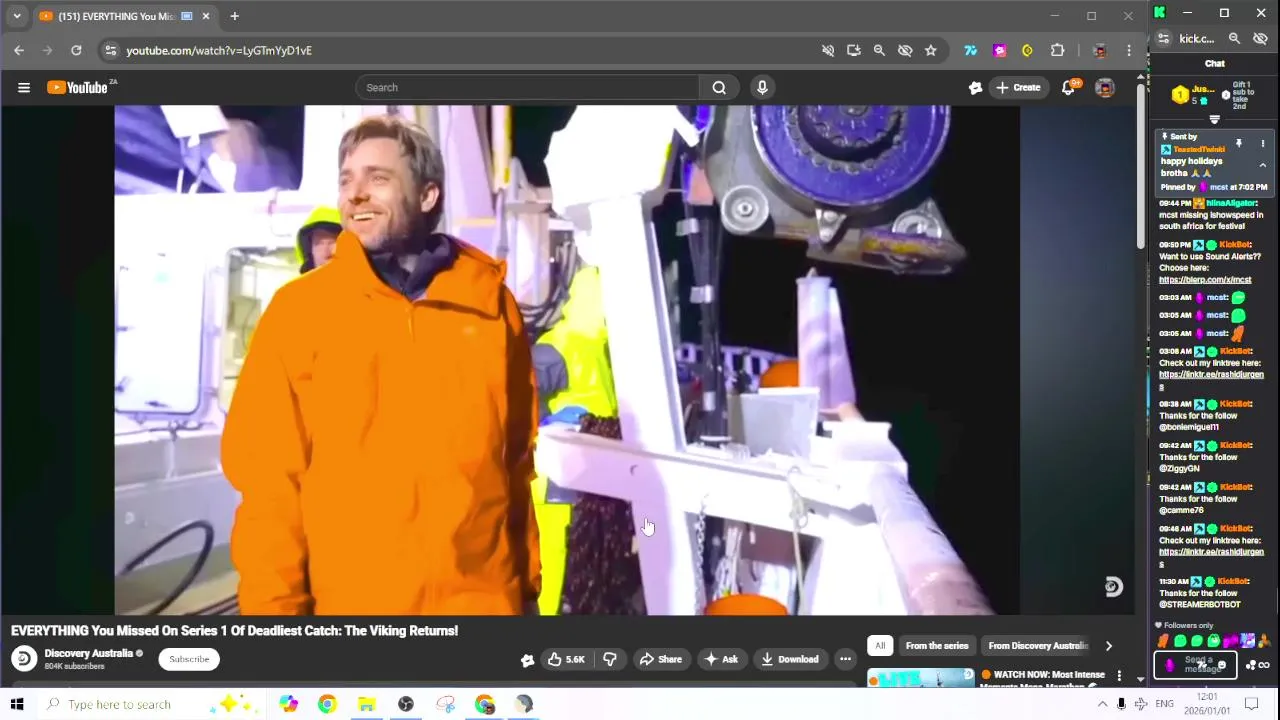Close the YouTube tab
The height and width of the screenshot is (720, 1280).
point(206,16)
